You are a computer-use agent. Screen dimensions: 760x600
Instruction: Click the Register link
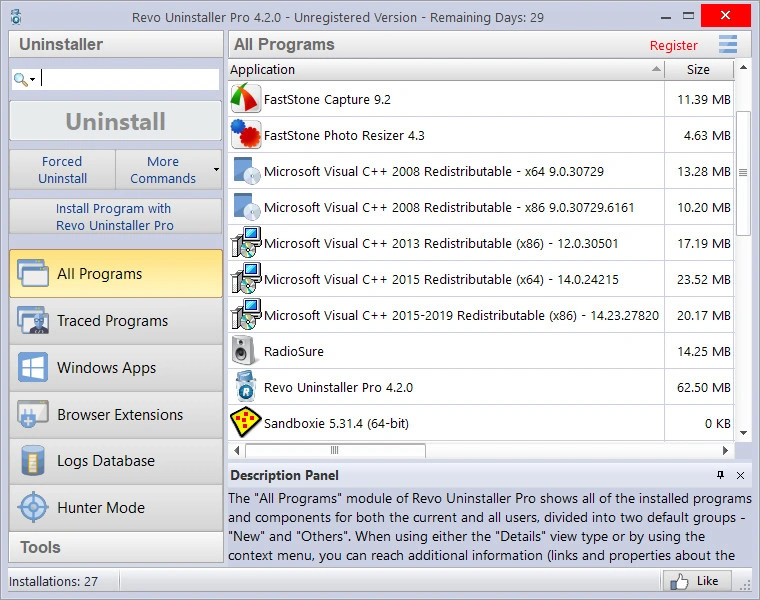coord(673,45)
